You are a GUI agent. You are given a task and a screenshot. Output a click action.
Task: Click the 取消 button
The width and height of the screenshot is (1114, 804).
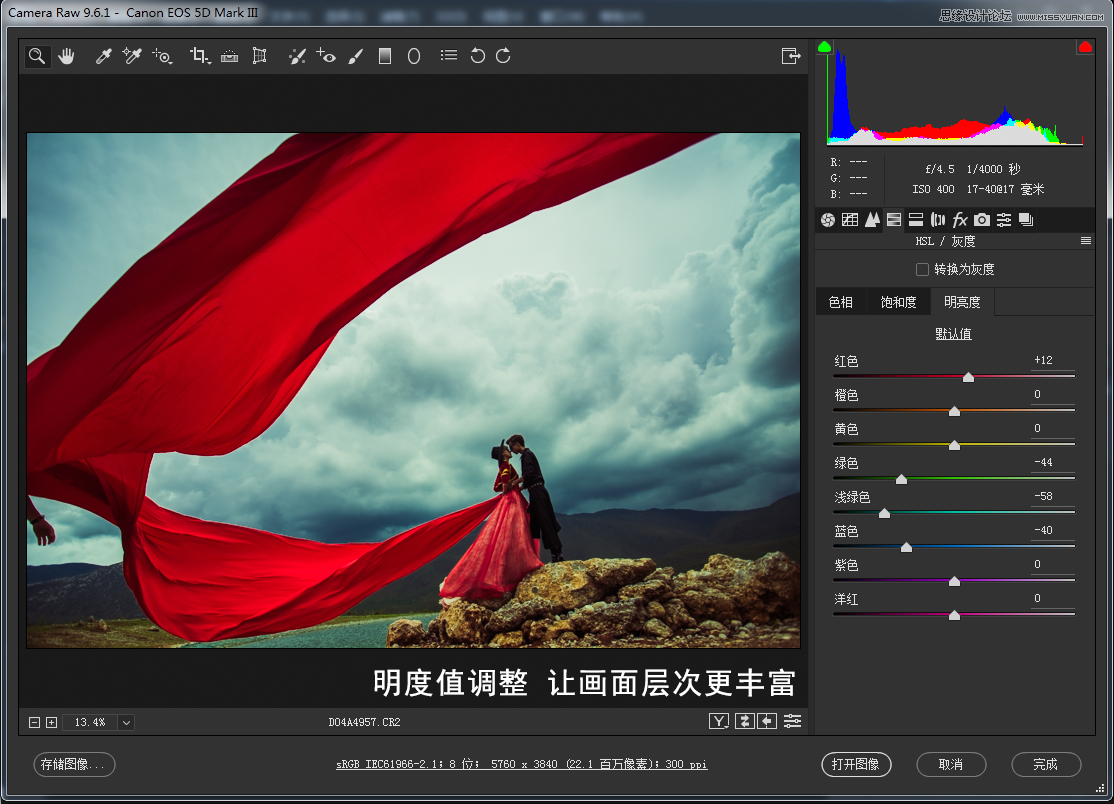tap(951, 764)
